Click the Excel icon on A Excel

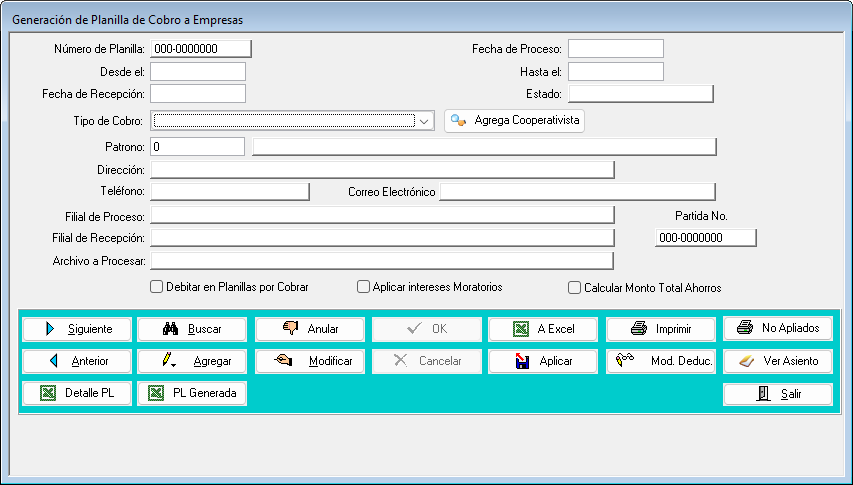[521, 329]
